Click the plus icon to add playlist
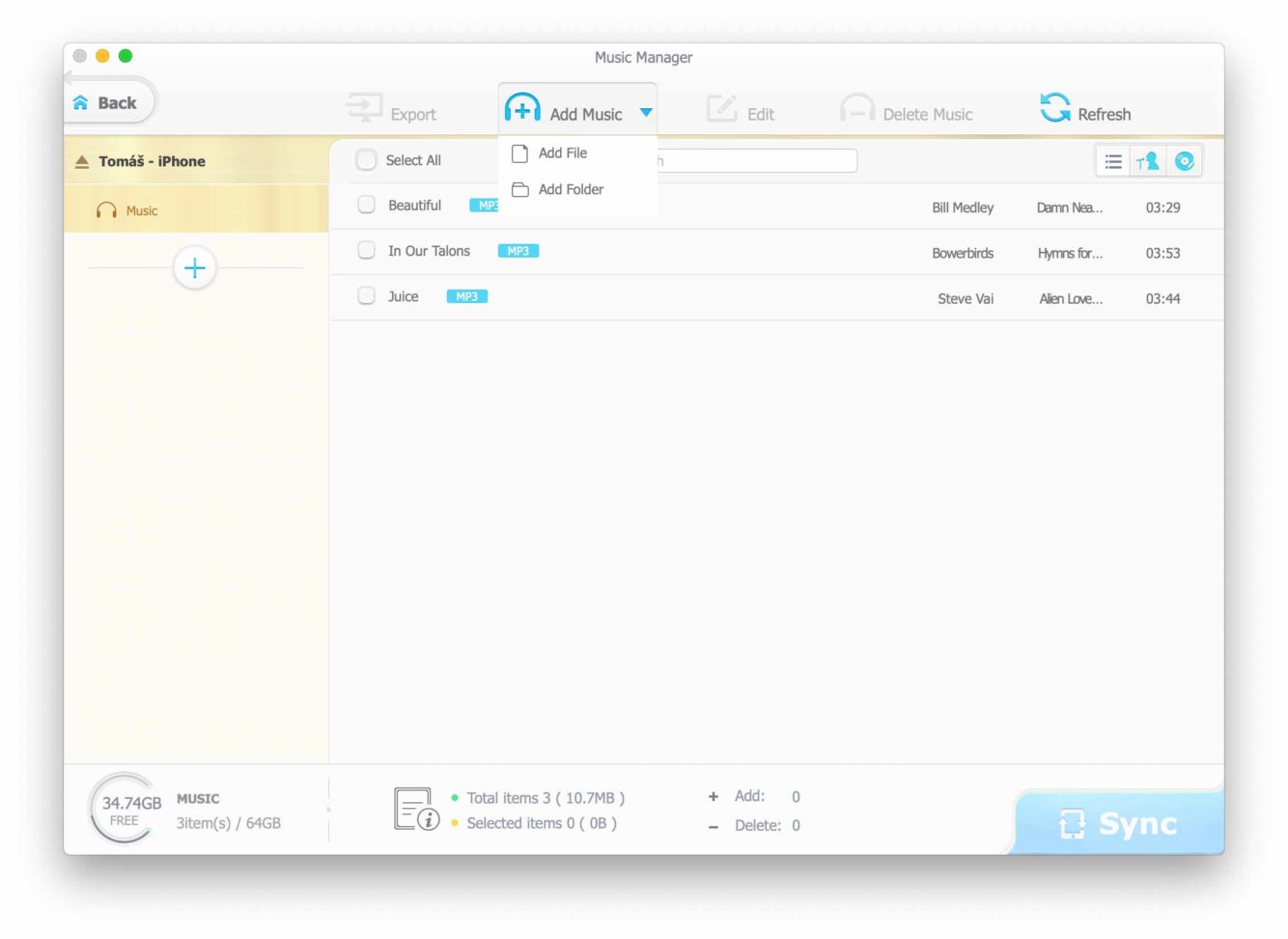Screen dimensions: 1288x939 pos(194,267)
